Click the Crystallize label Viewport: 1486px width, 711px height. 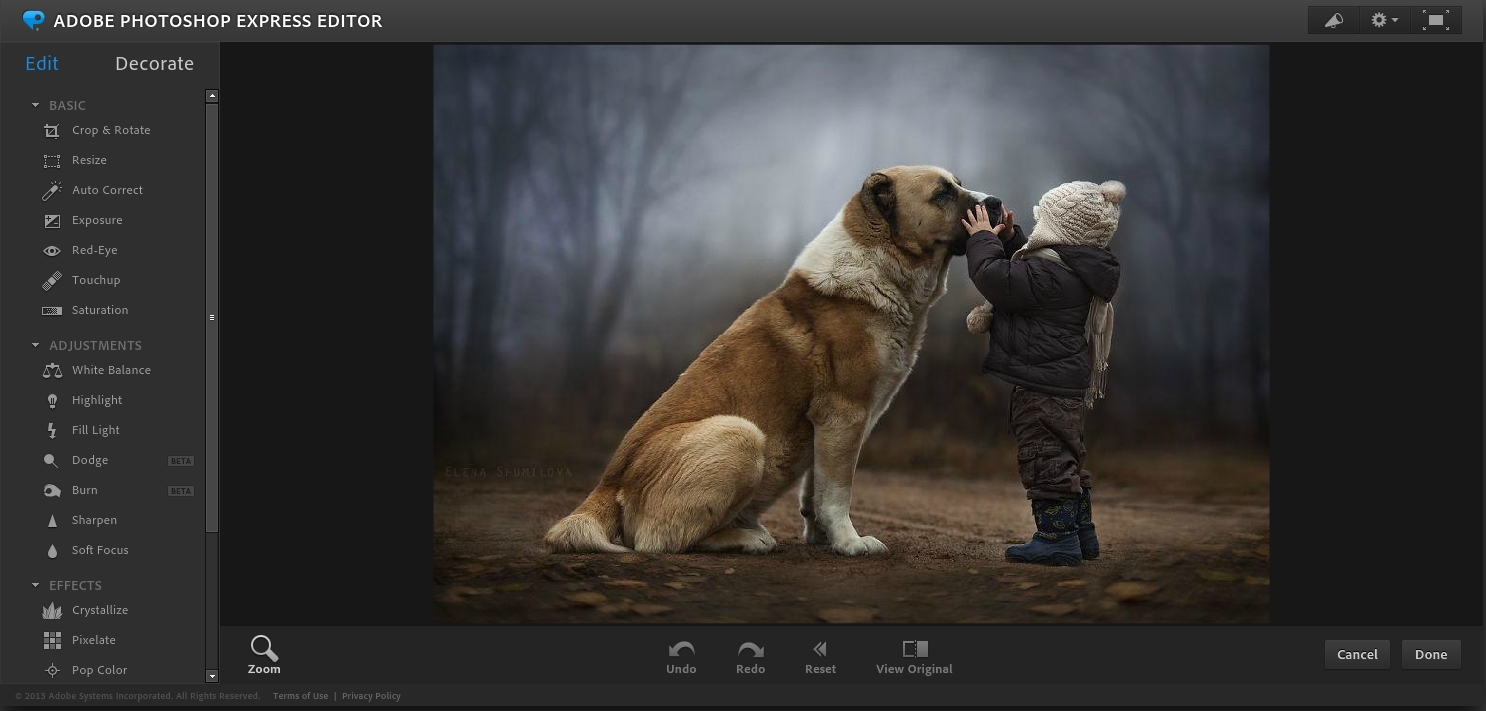(100, 610)
